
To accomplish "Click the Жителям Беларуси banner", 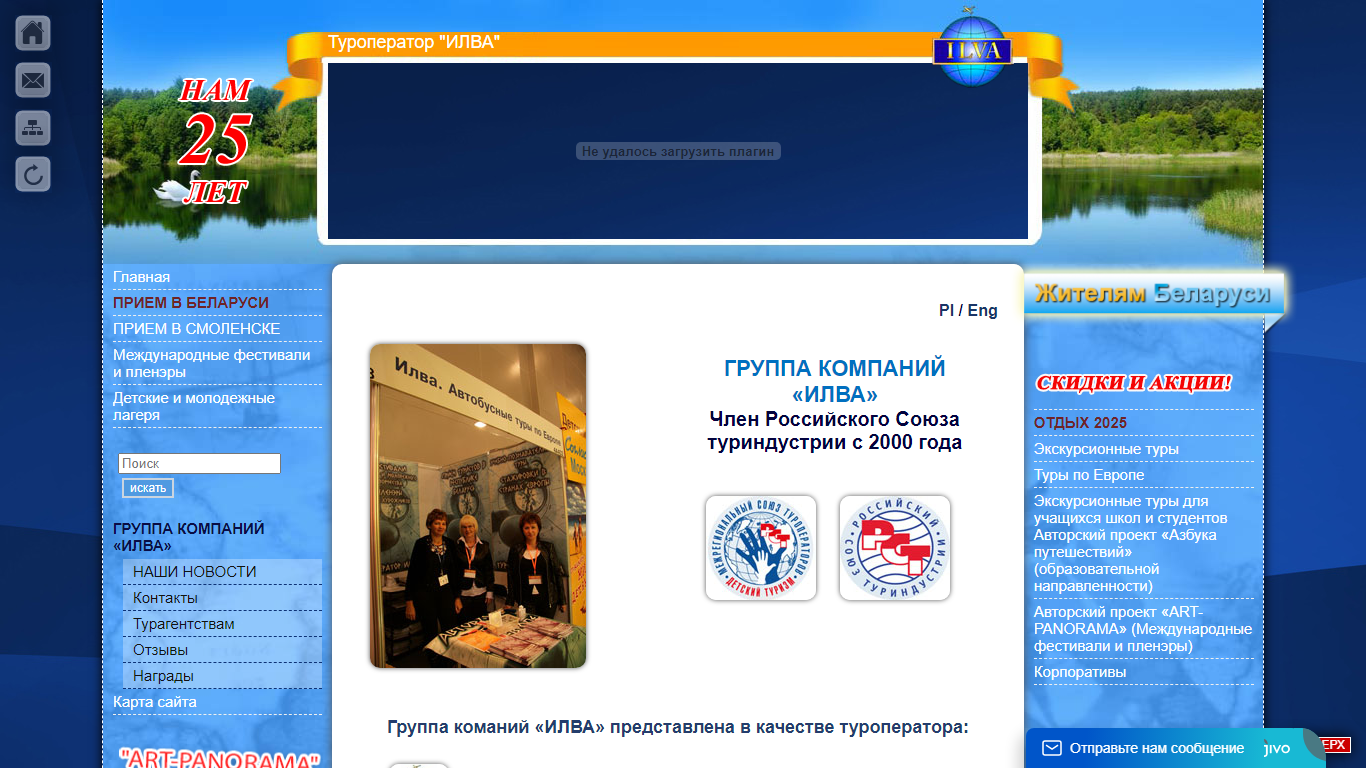I will tap(1153, 294).
